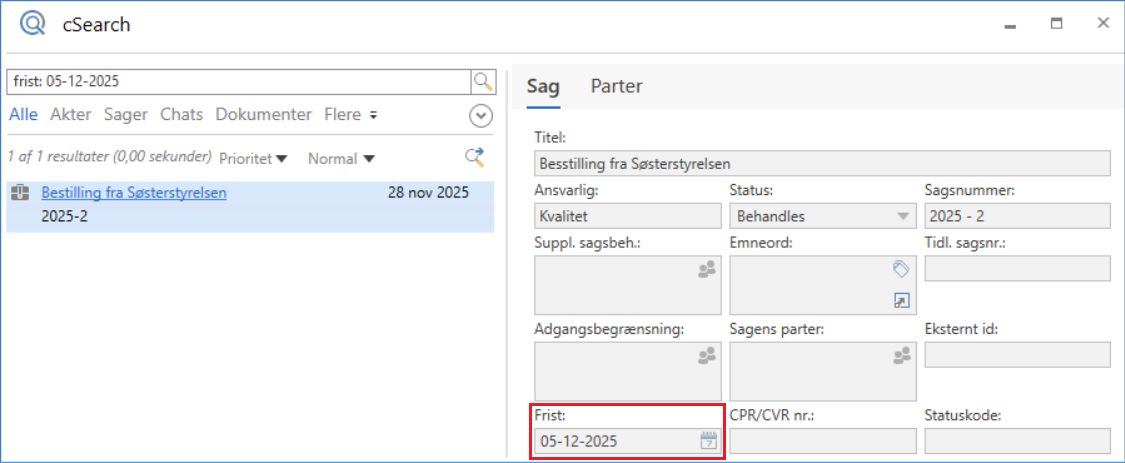Click the Frist date field 05-12-2025

point(628,441)
